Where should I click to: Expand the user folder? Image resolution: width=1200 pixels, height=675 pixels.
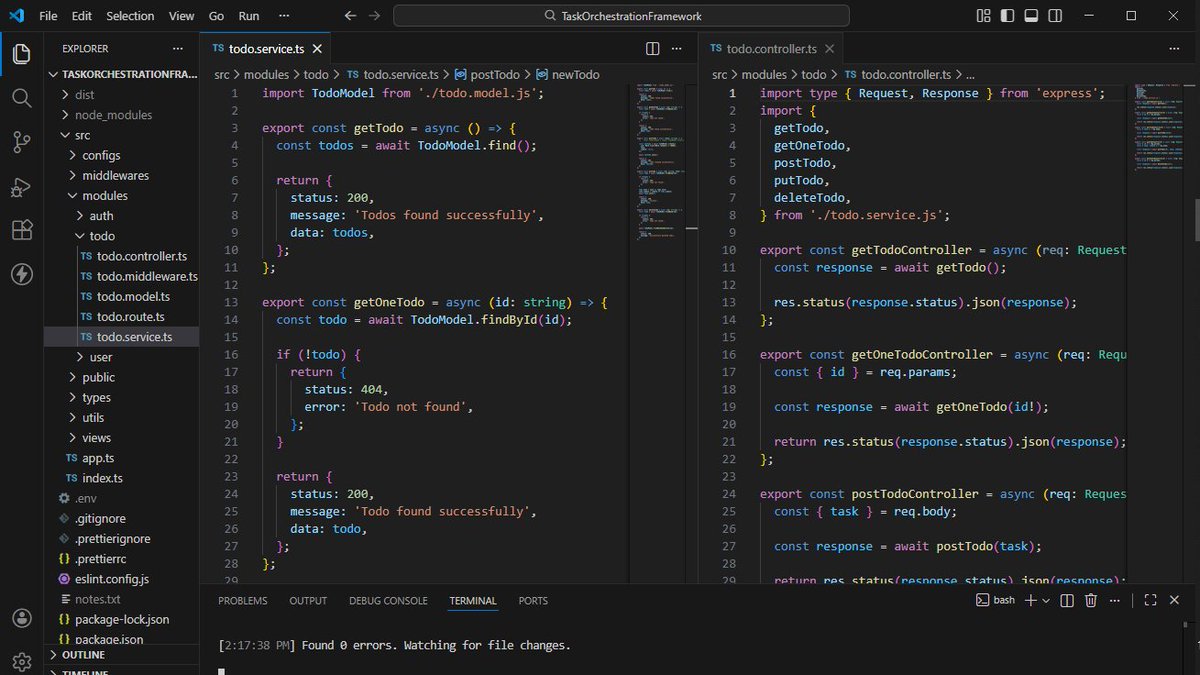[x=122, y=357]
